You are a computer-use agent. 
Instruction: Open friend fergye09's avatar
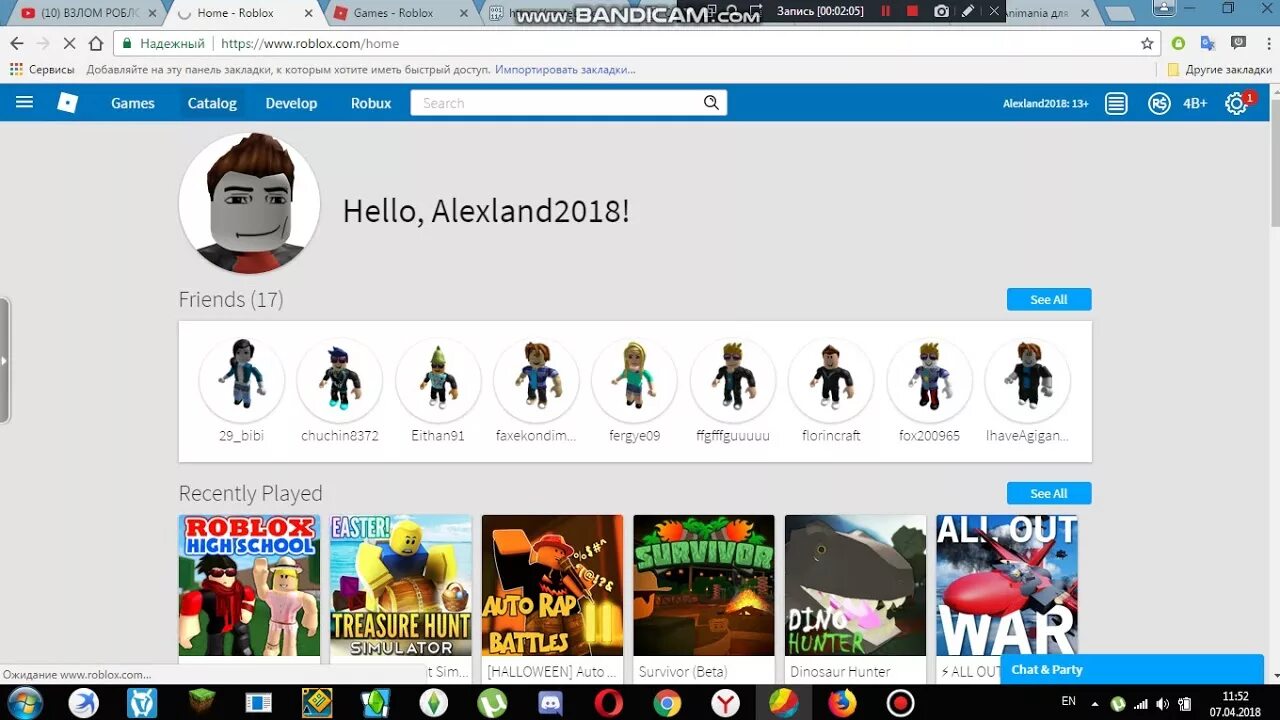(x=634, y=380)
